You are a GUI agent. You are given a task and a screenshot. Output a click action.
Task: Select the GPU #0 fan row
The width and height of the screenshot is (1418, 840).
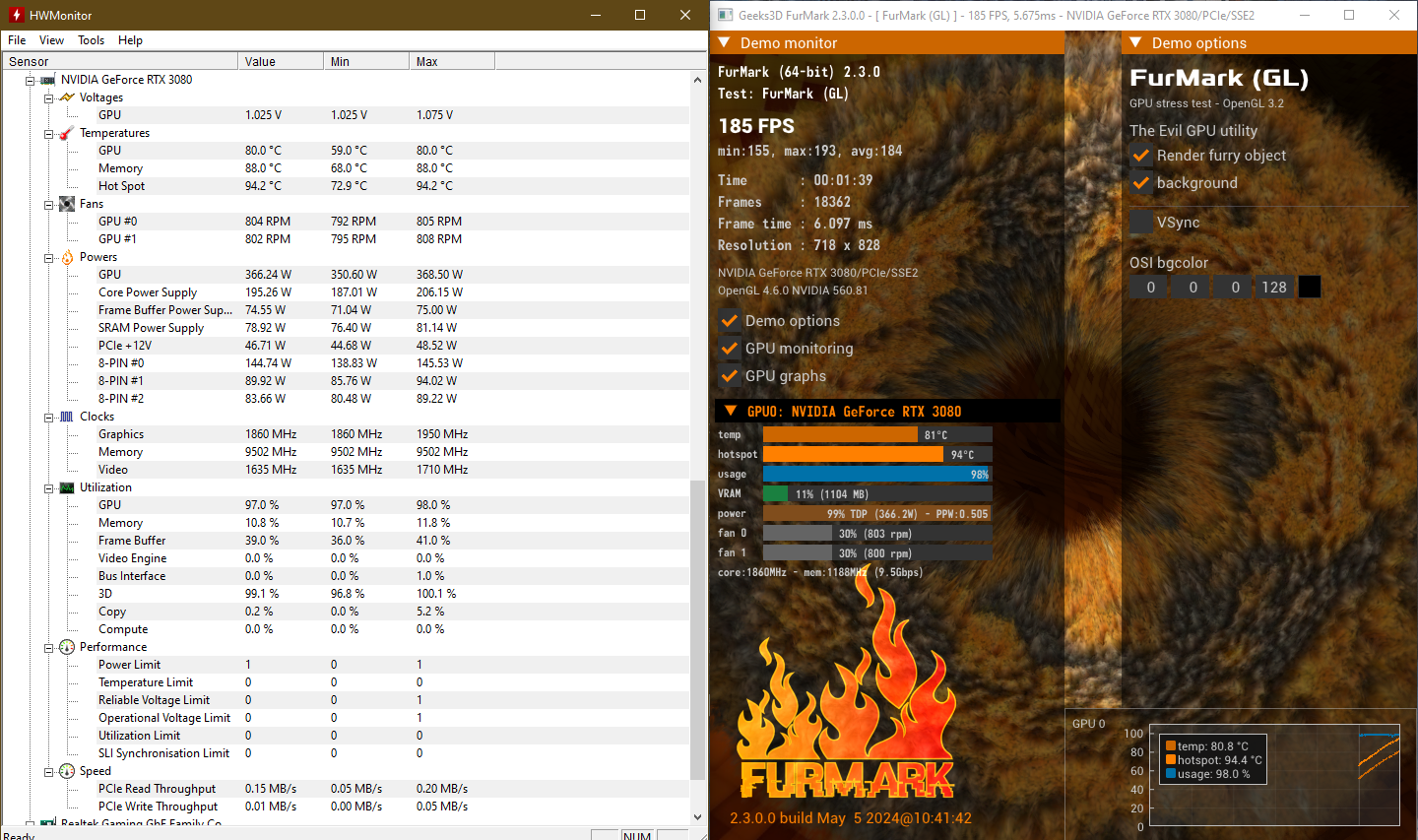tap(345, 222)
